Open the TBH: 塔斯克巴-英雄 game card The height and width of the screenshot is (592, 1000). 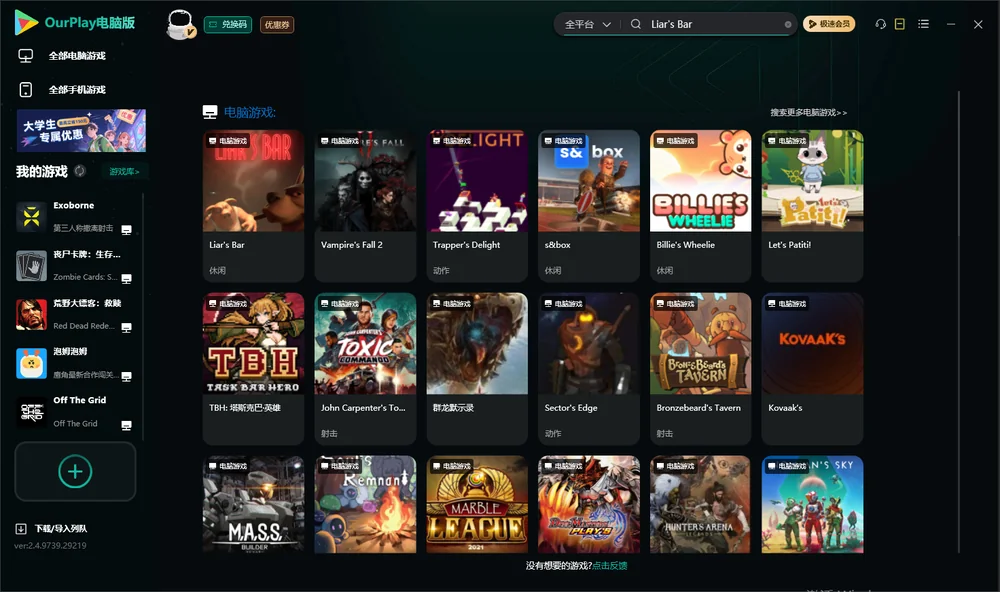(253, 368)
